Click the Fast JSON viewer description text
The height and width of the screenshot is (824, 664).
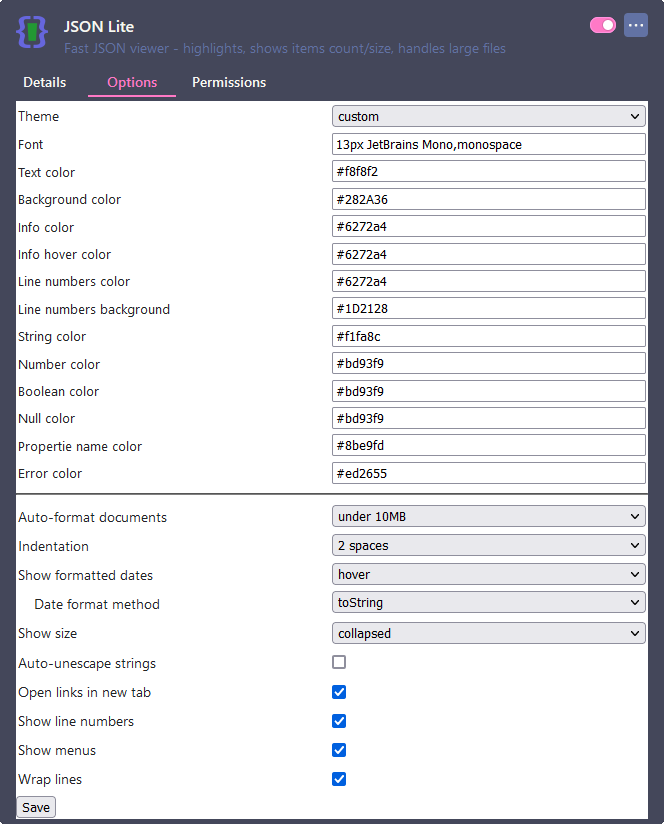coord(285,48)
